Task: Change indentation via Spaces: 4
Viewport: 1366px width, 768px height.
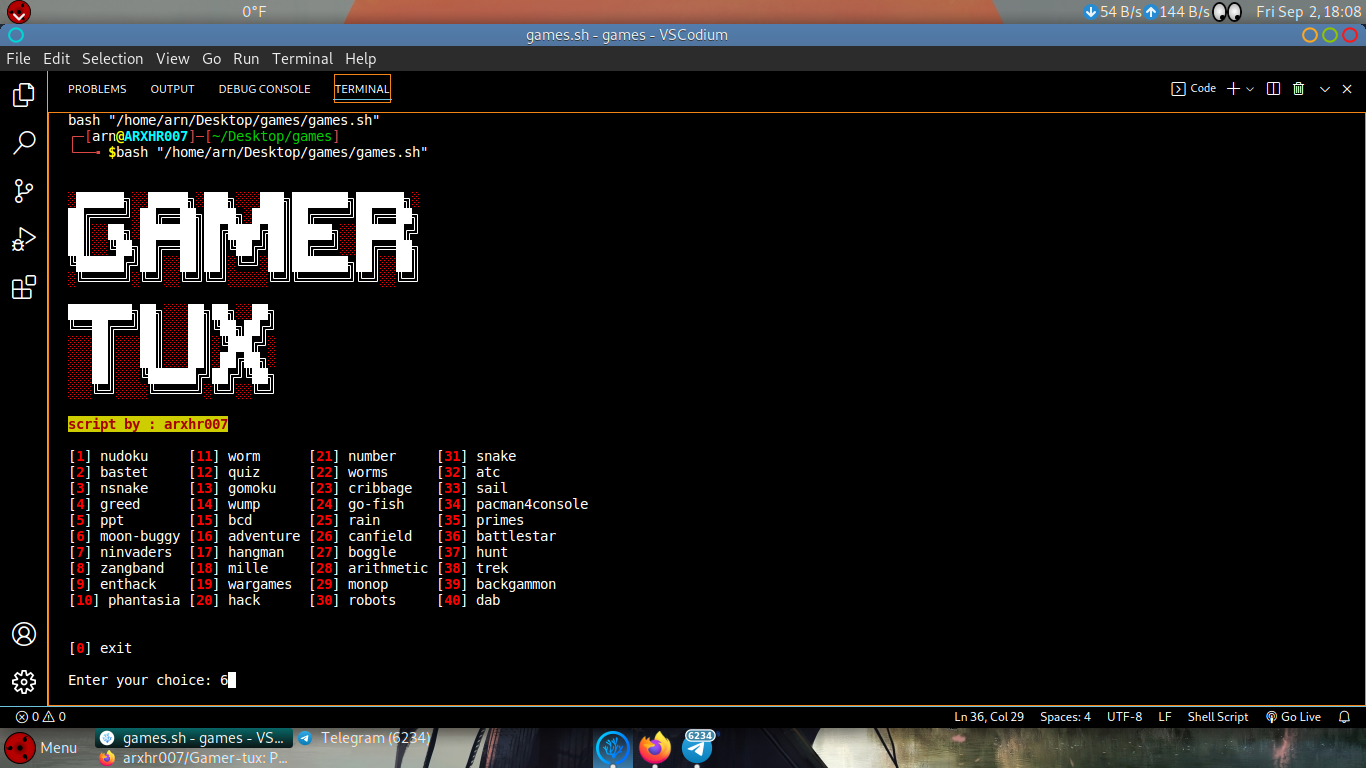Action: point(1065,717)
